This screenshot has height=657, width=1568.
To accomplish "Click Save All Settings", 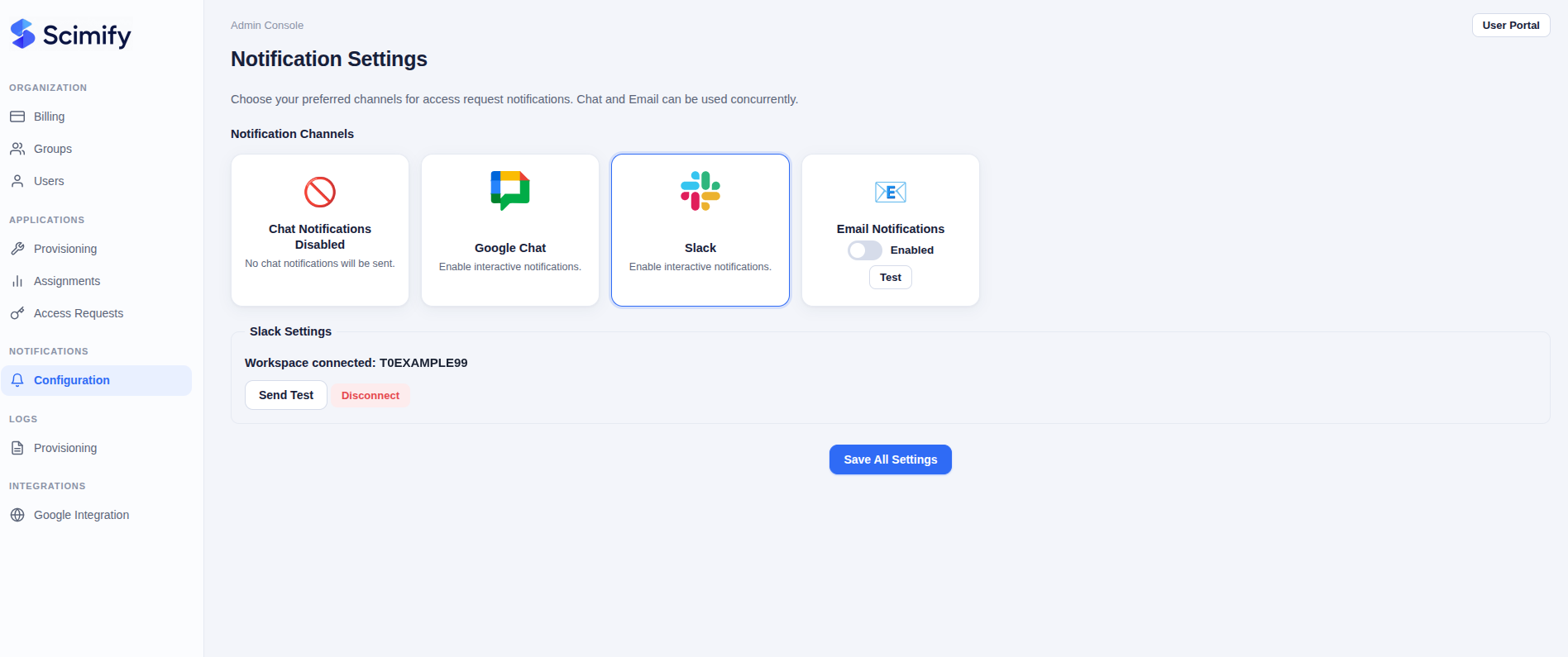I will tap(891, 459).
